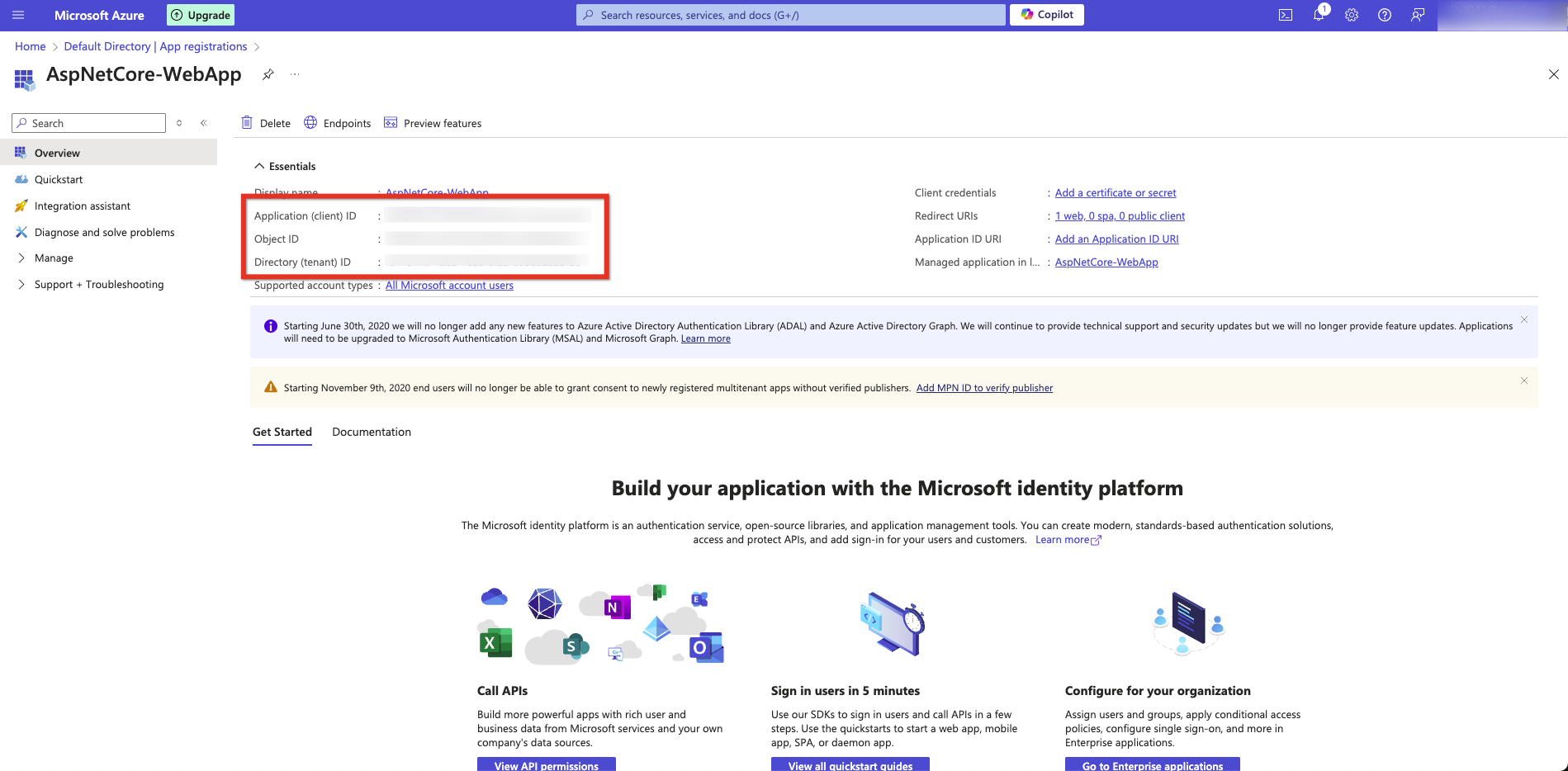The image size is (1568, 771).
Task: Click Add an Application ID URI link
Action: (1116, 239)
